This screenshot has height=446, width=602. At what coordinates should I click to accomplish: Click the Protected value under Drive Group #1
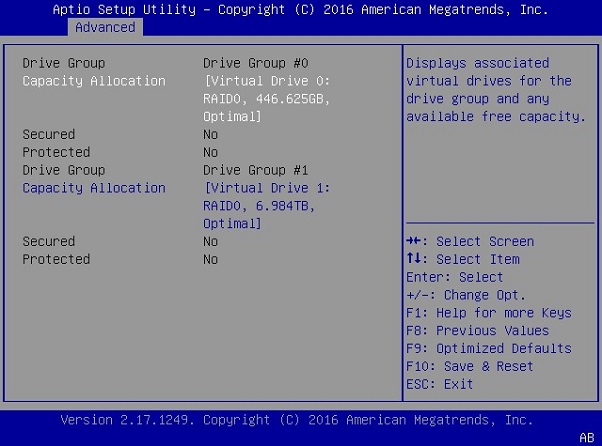click(211, 259)
